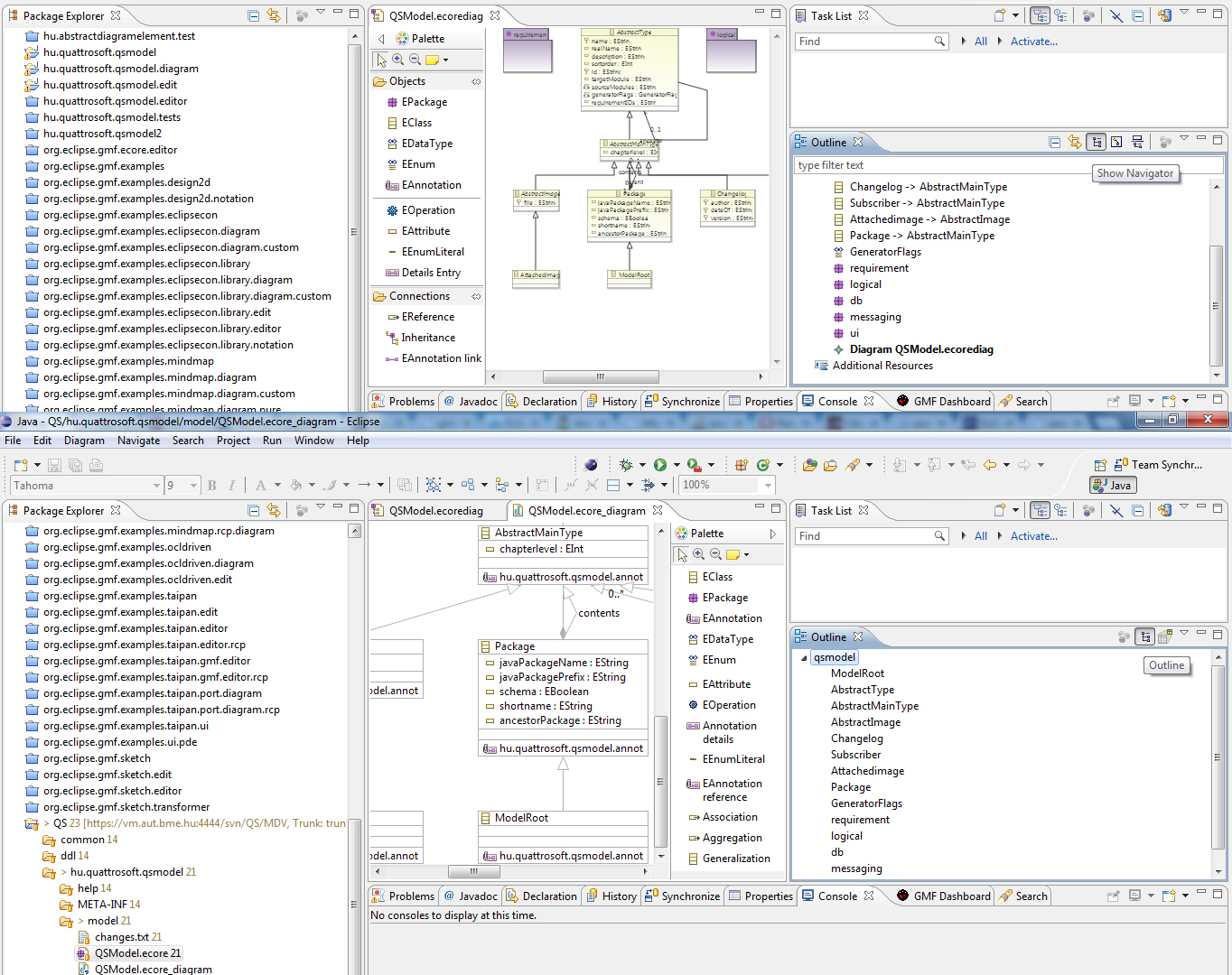Screen dimensions: 1232x975
Task: Switch to Properties tab in front window
Action: [x=761, y=896]
